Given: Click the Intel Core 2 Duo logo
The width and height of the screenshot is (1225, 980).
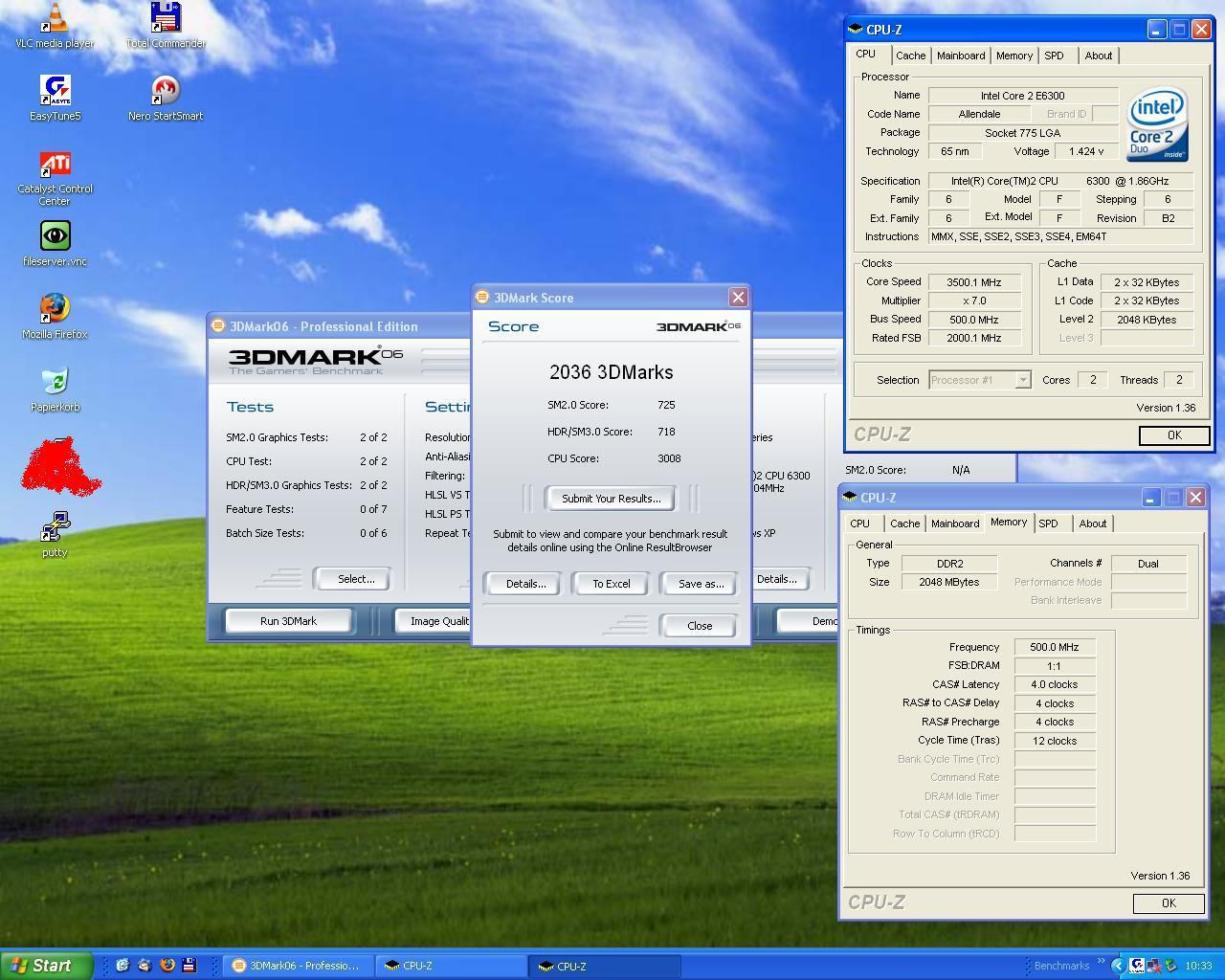Looking at the screenshot, I should [1158, 123].
